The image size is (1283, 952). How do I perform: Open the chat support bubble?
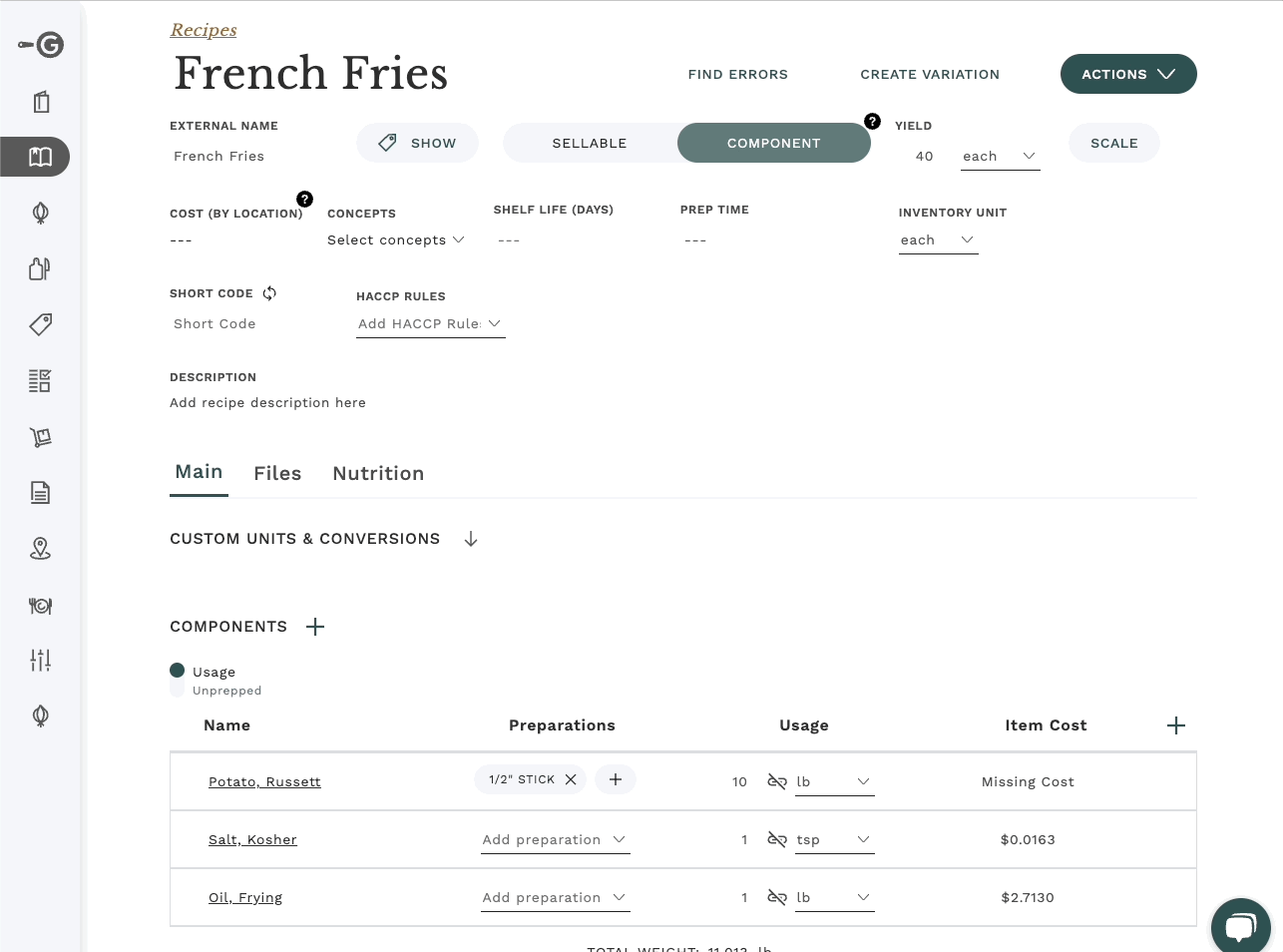click(x=1240, y=927)
